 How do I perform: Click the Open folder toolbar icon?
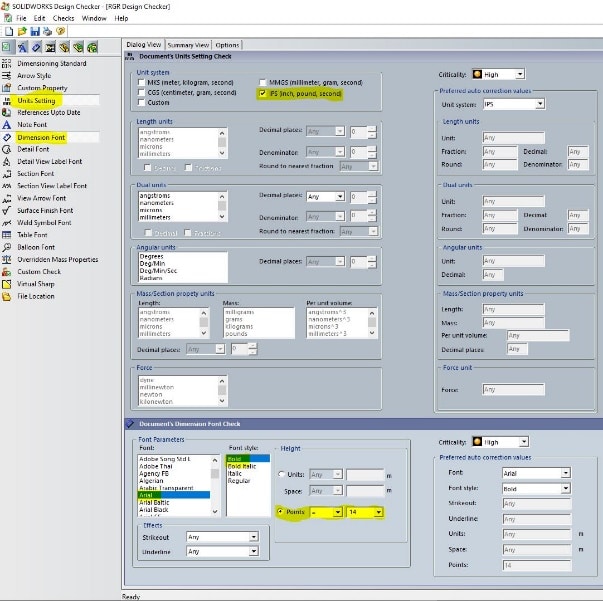click(x=22, y=31)
